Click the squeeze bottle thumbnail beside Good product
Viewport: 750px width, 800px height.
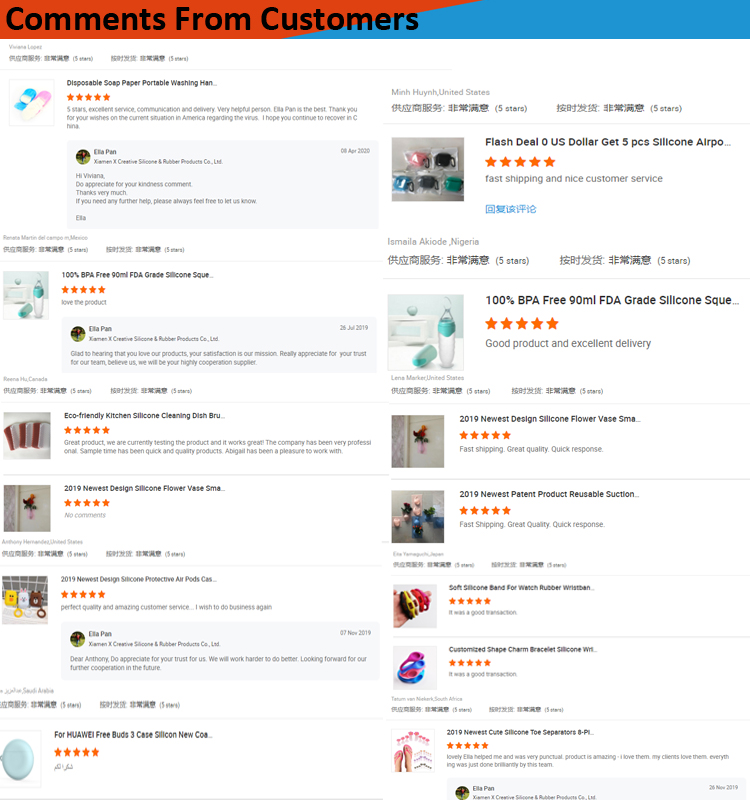[426, 332]
